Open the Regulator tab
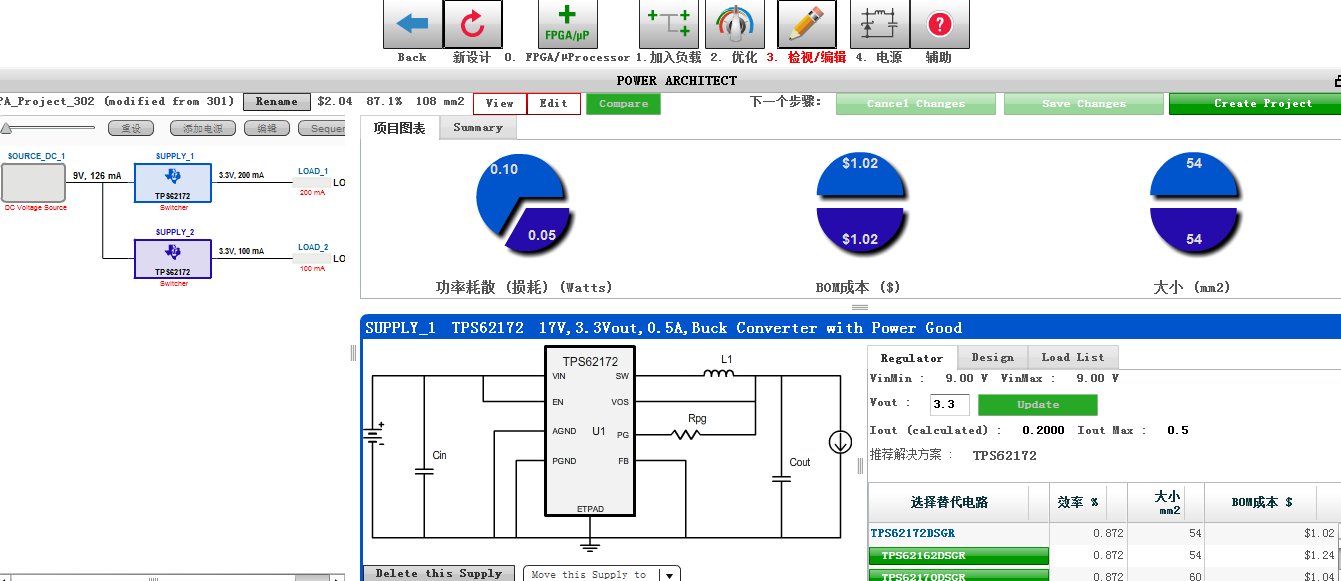Screen dimensions: 1341x581 point(912,357)
